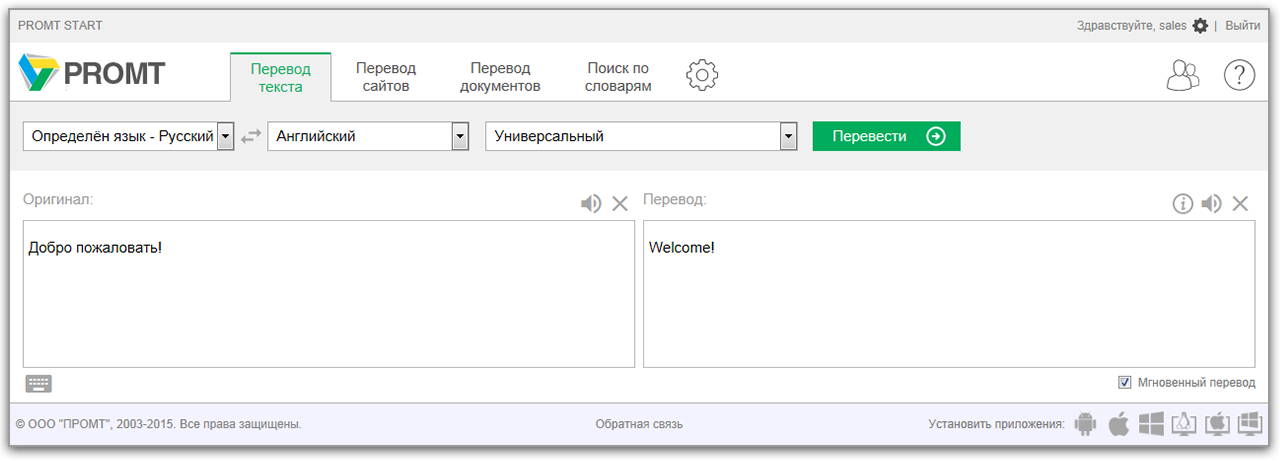The height and width of the screenshot is (461, 1280).
Task: Open the Обратная связь link
Action: [639, 424]
